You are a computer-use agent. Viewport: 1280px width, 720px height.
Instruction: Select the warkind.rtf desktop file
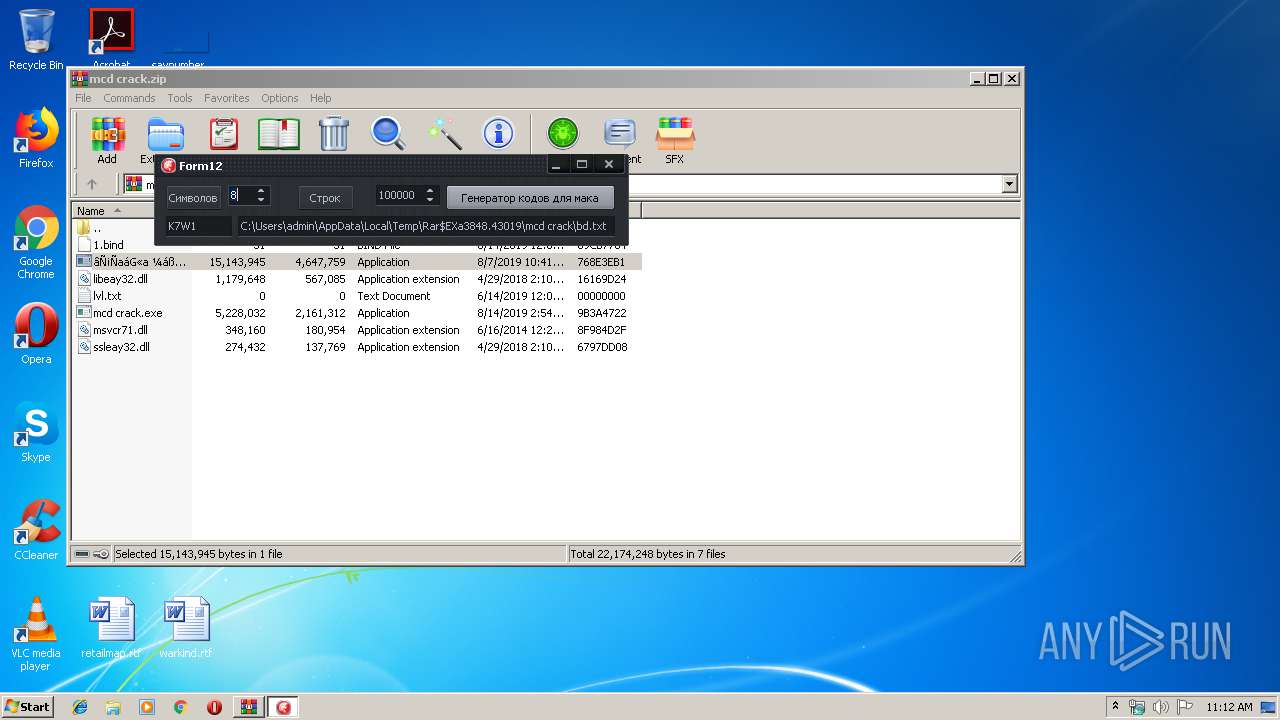(186, 628)
